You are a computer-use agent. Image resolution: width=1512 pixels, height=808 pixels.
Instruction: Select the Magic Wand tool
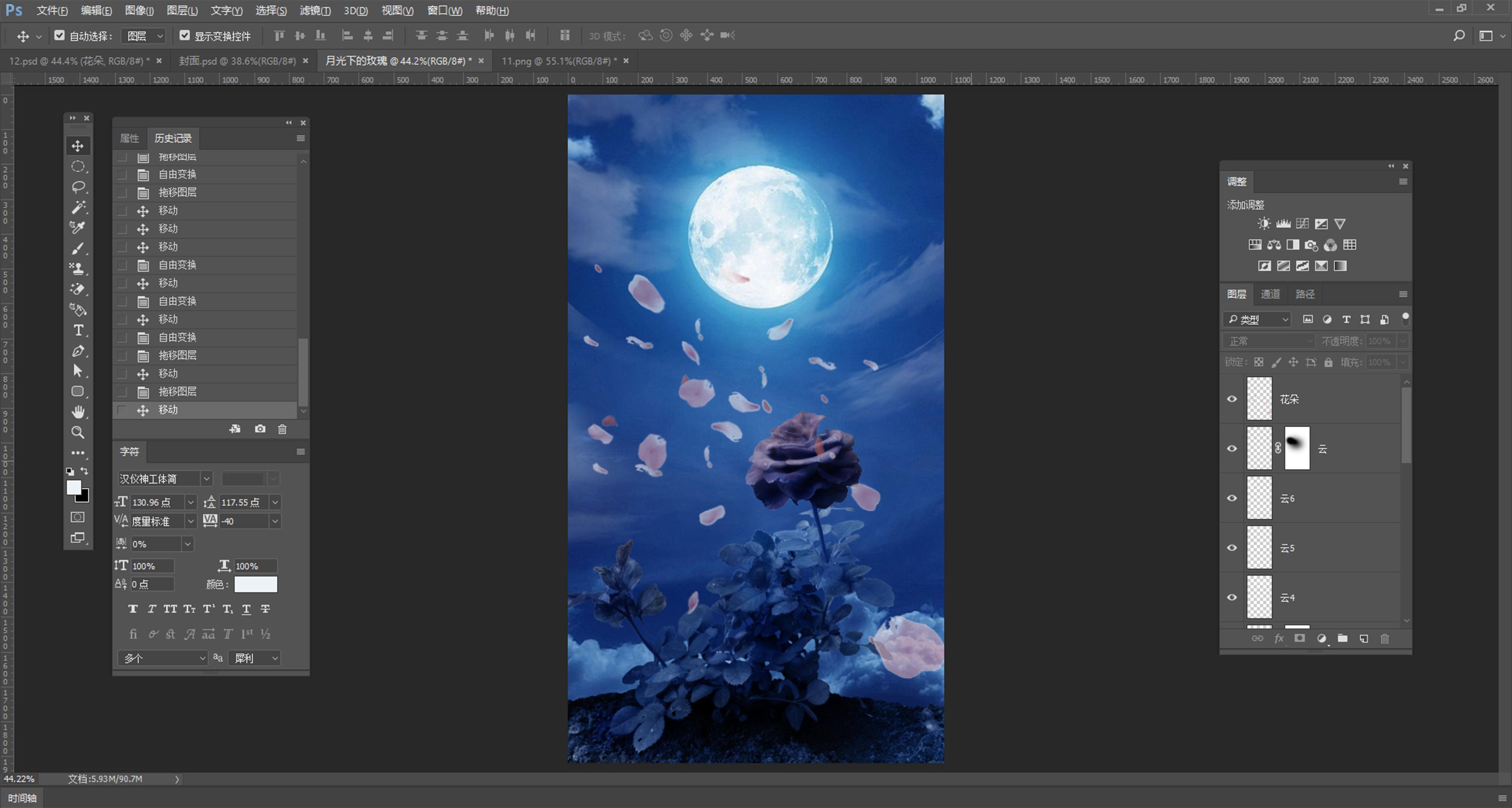coord(78,207)
